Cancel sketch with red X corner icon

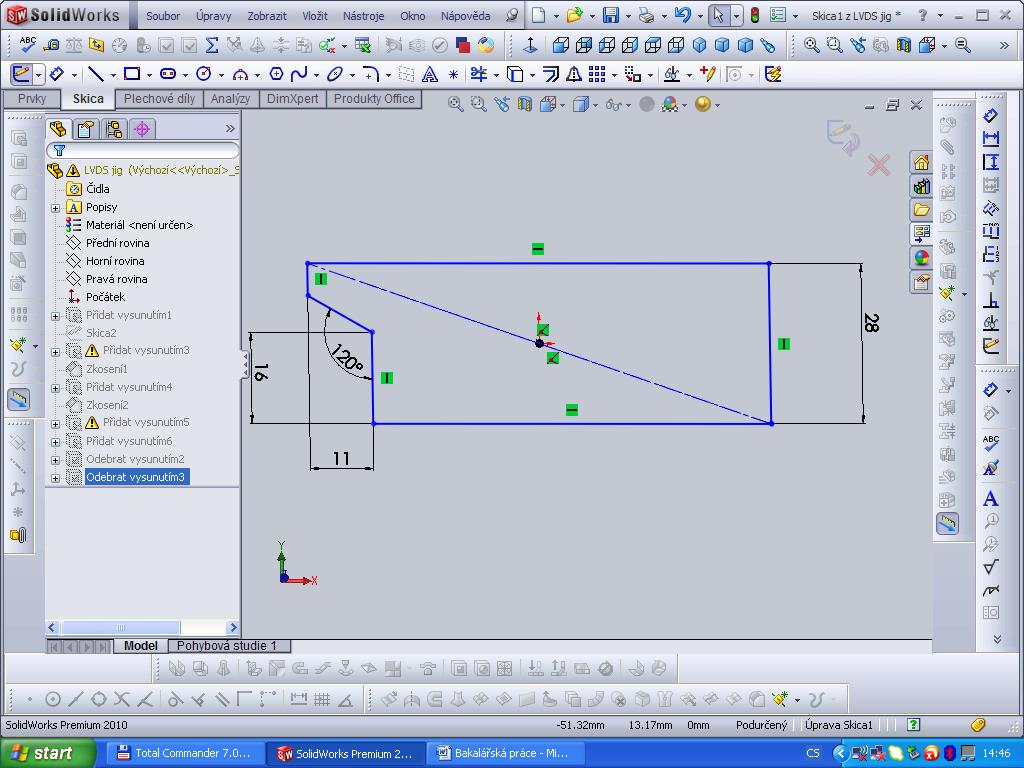click(879, 165)
